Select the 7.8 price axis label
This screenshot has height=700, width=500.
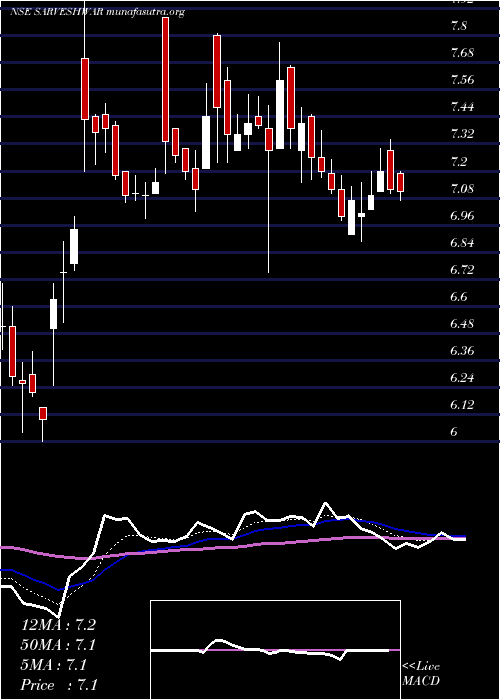pos(458,26)
